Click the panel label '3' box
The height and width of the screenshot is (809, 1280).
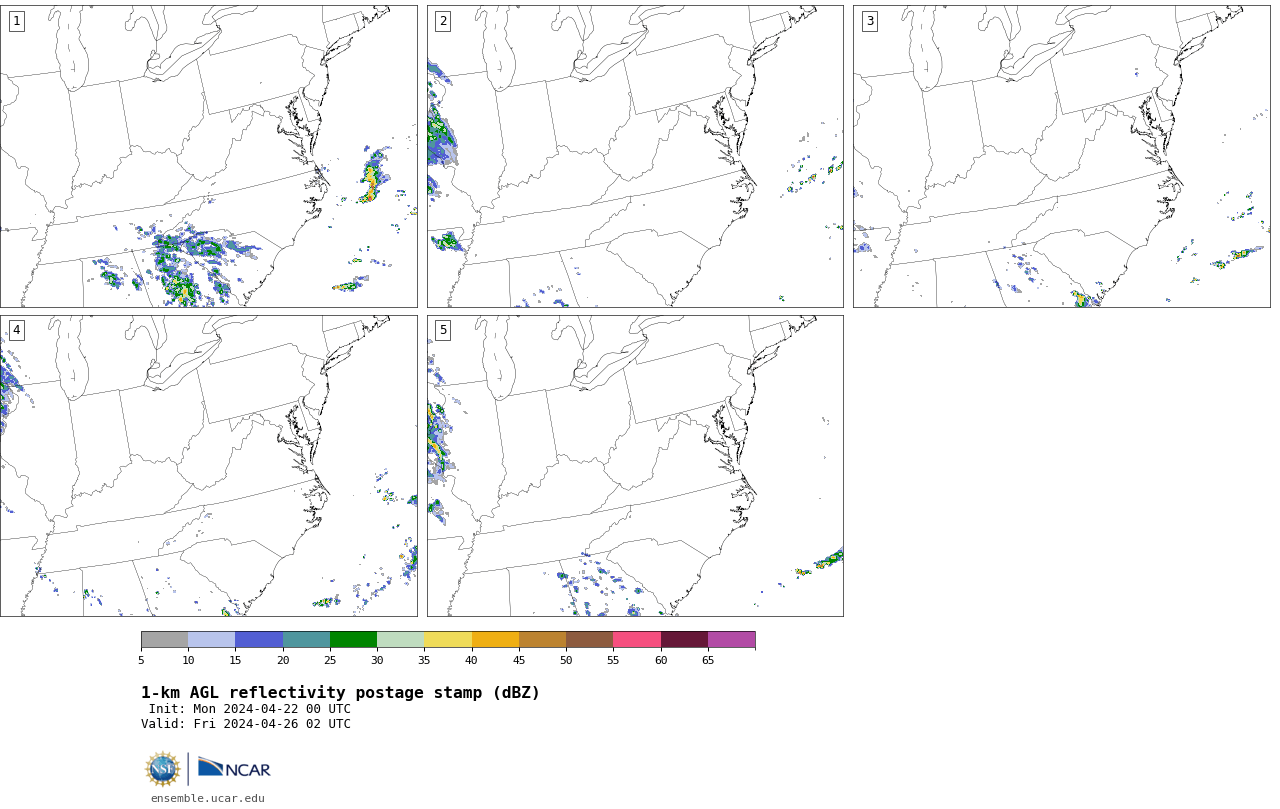tap(869, 21)
